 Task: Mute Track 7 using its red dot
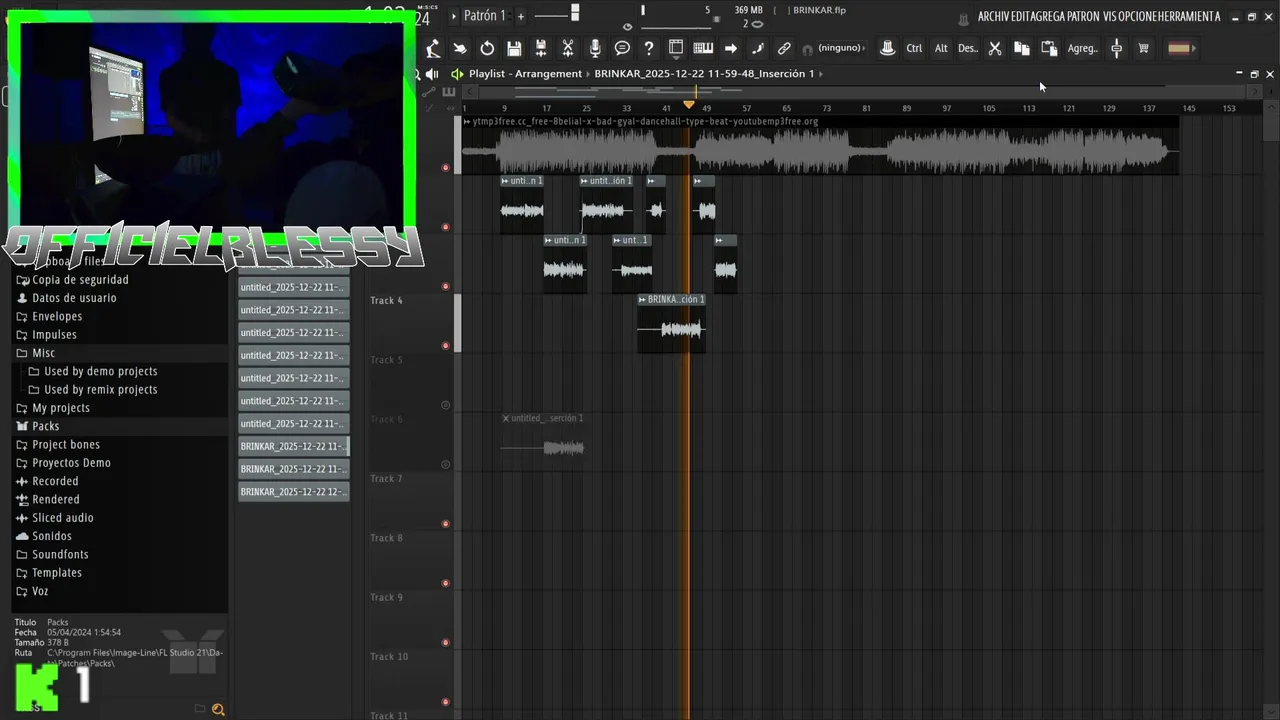tap(446, 524)
